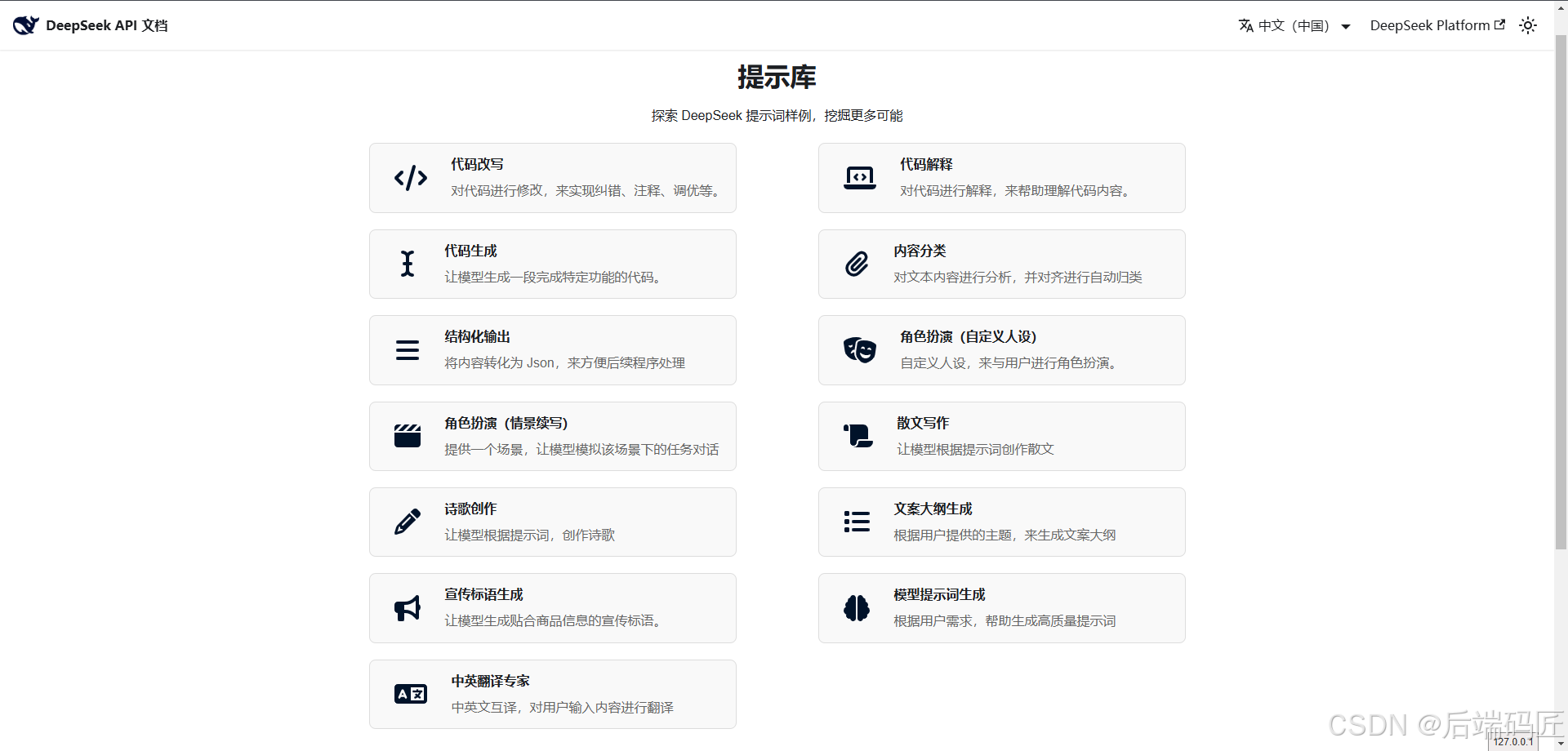Open the DeepSeek Platform link
Screen dimensions: 1568x751
coord(1430,25)
